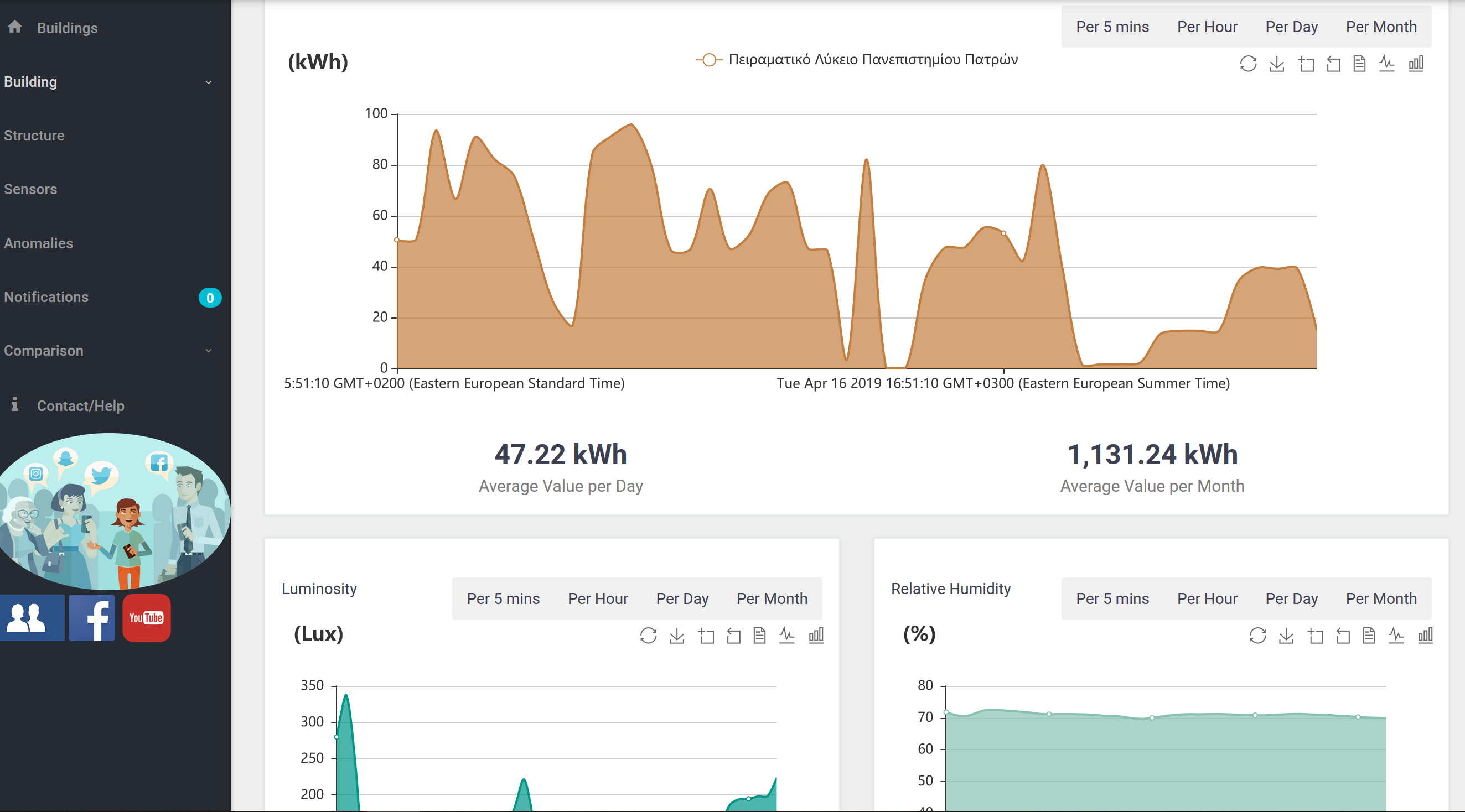Download the kWh chart as image
Screen dimensions: 1465x812
pyautogui.click(x=1277, y=64)
